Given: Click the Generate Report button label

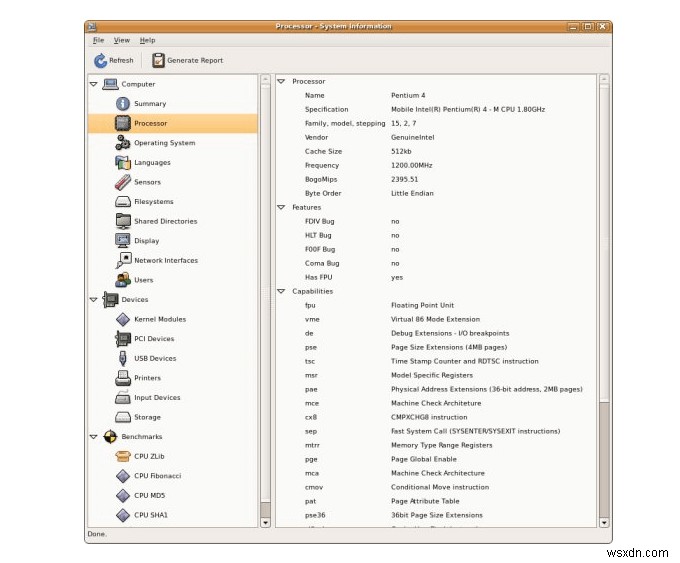Looking at the screenshot, I should [x=195, y=60].
